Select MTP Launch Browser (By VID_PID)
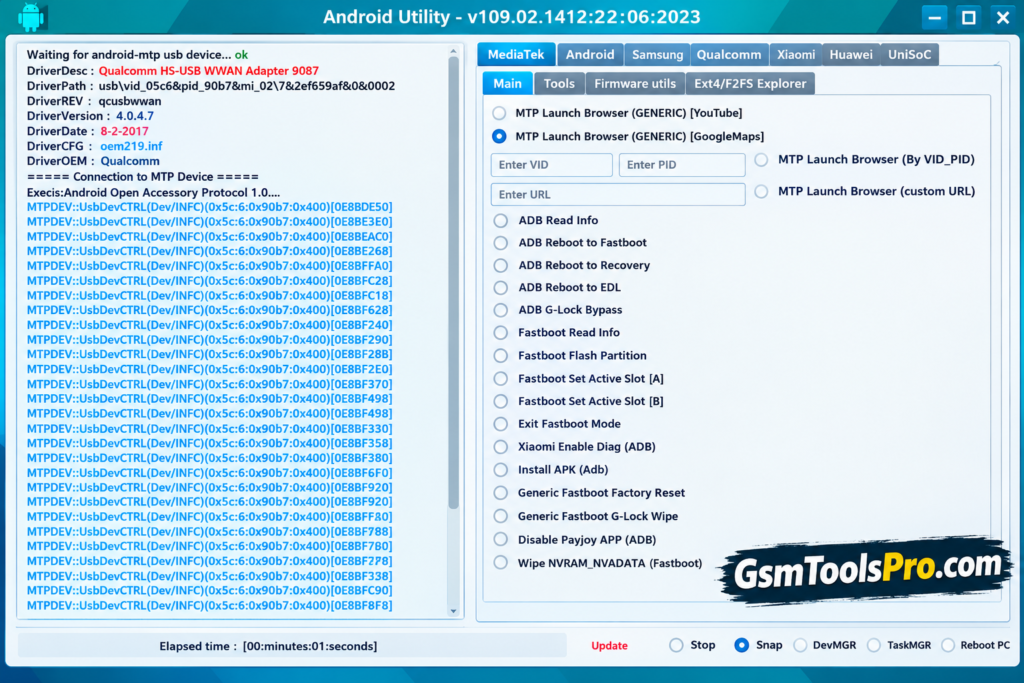Viewport: 1024px width, 683px height. pyautogui.click(x=761, y=160)
